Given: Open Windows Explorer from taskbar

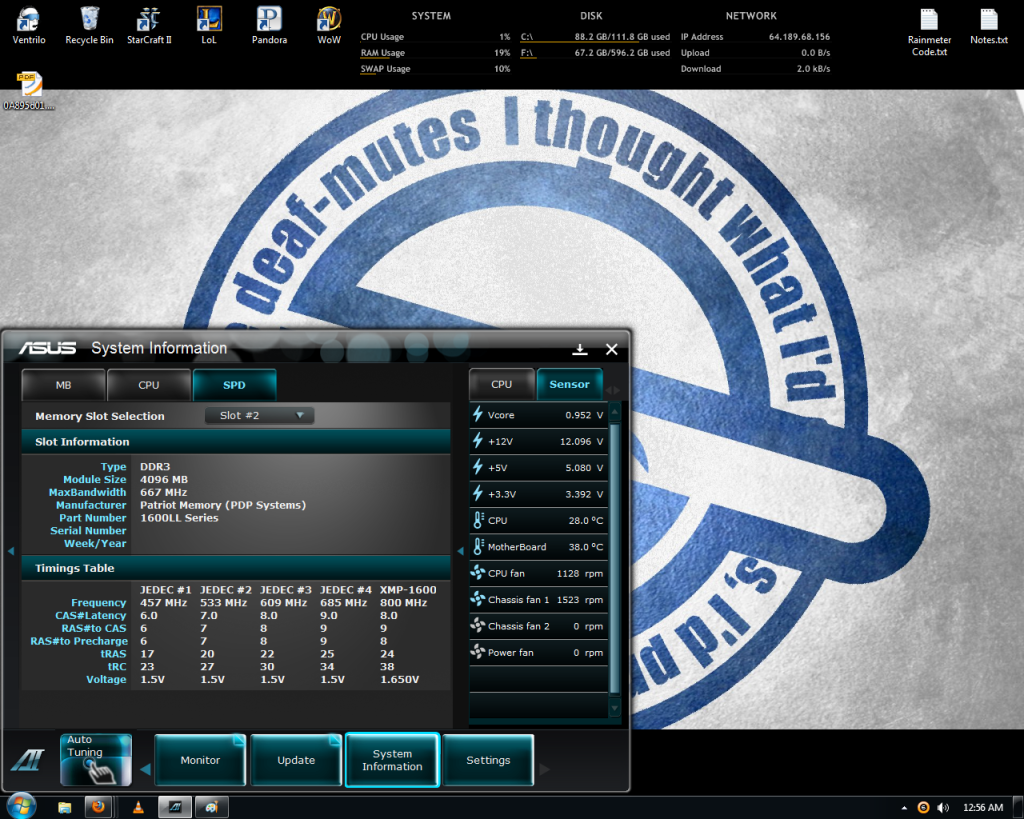Looking at the screenshot, I should tap(64, 808).
